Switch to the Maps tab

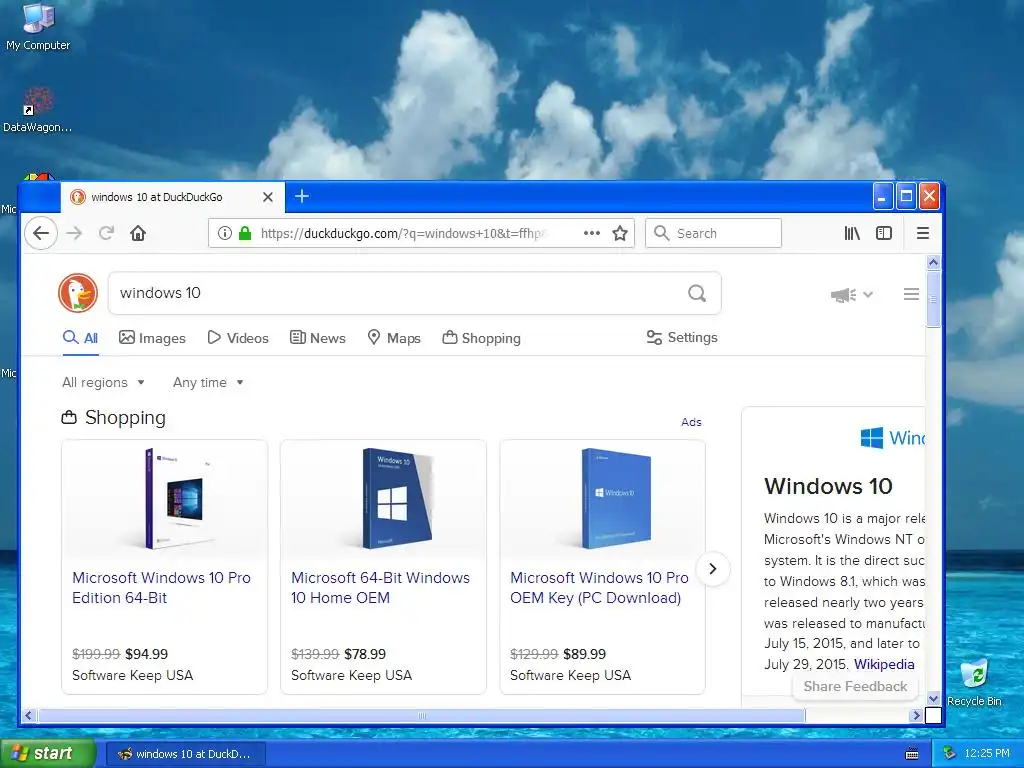coord(394,338)
